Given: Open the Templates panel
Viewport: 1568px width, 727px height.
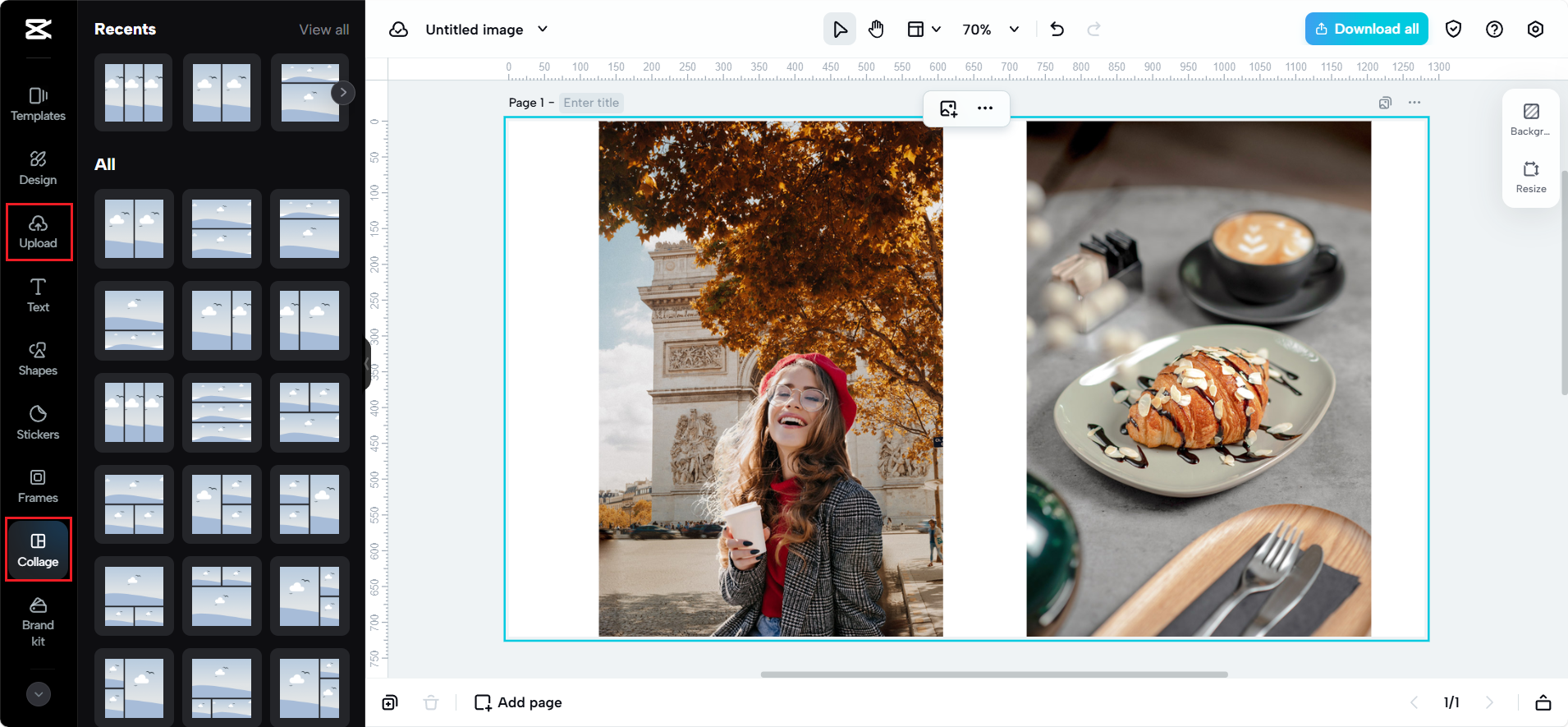Looking at the screenshot, I should coord(38,104).
